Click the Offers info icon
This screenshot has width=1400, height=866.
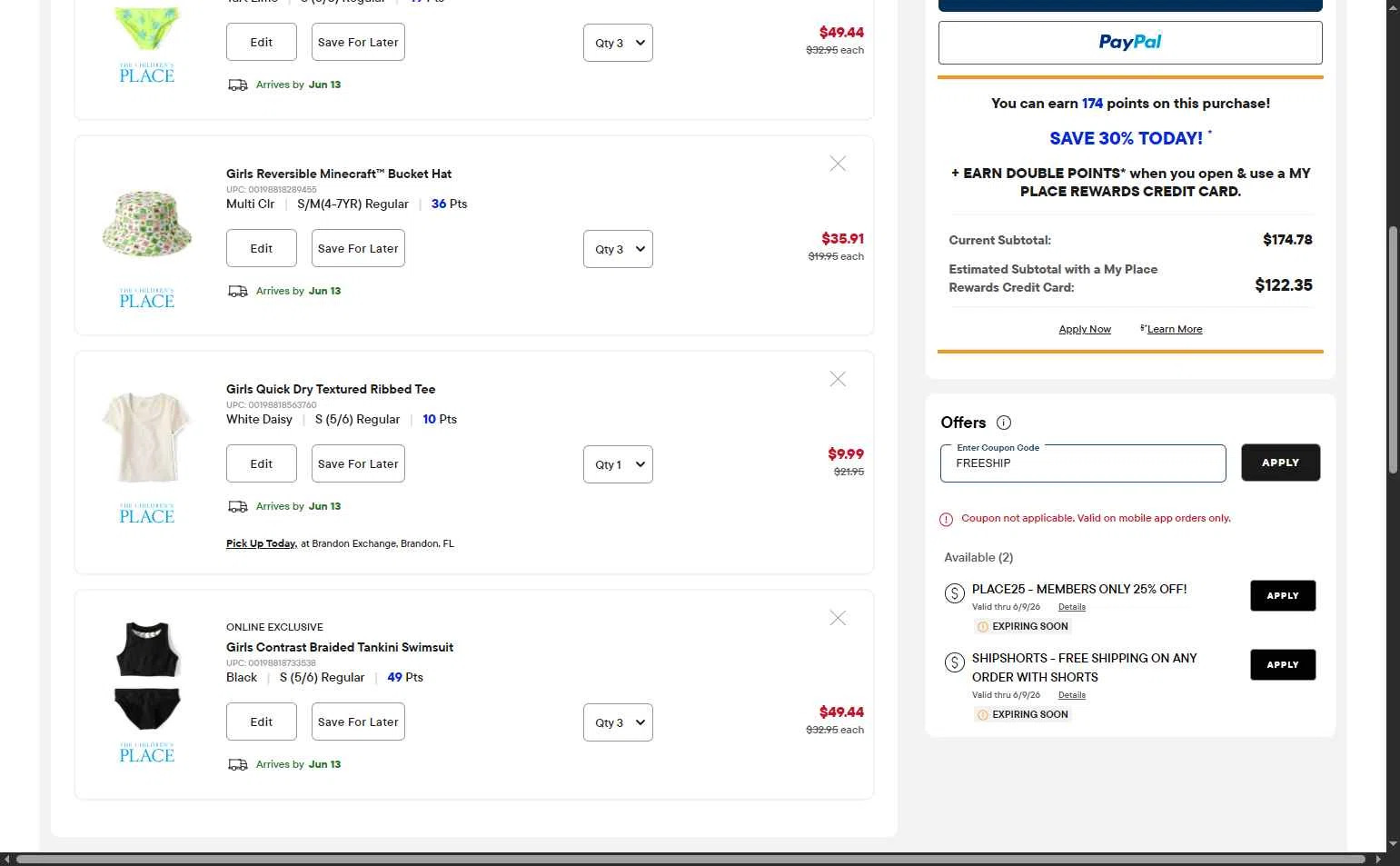[x=1004, y=423]
